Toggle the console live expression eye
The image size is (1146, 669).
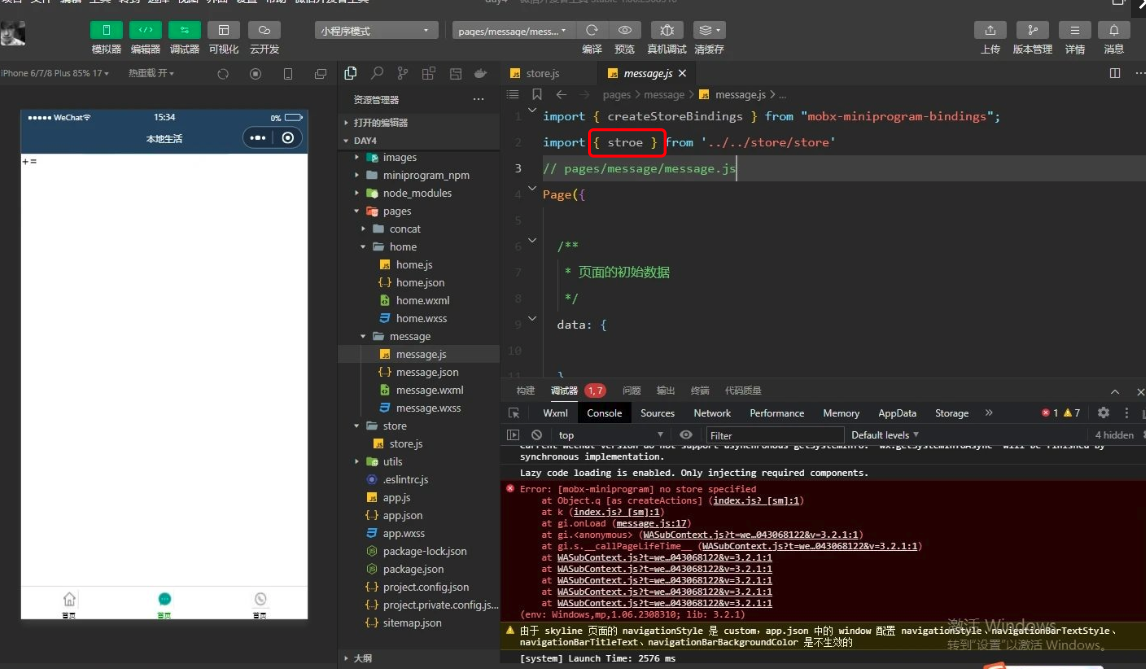pos(686,434)
